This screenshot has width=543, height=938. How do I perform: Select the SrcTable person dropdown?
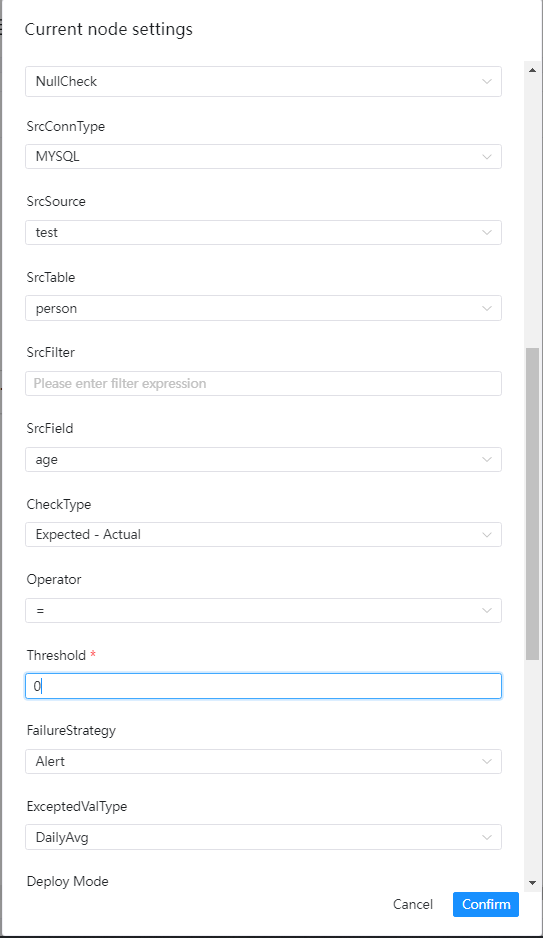[263, 308]
